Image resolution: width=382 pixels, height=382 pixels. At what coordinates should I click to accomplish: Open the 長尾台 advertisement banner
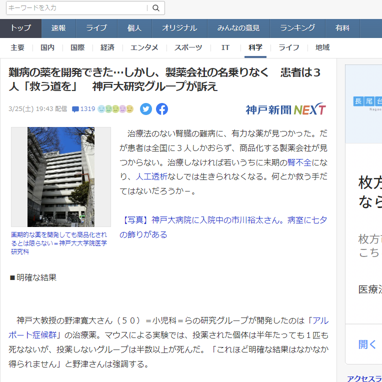point(364,104)
